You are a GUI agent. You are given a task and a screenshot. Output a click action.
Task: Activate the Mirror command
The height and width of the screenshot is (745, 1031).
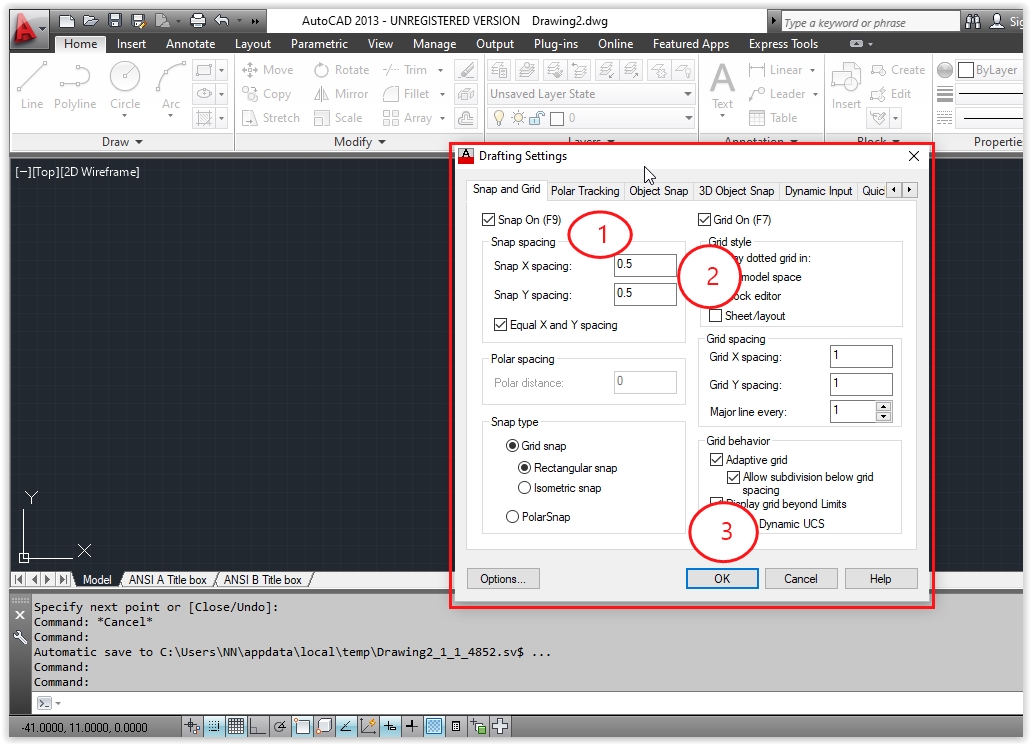click(341, 94)
